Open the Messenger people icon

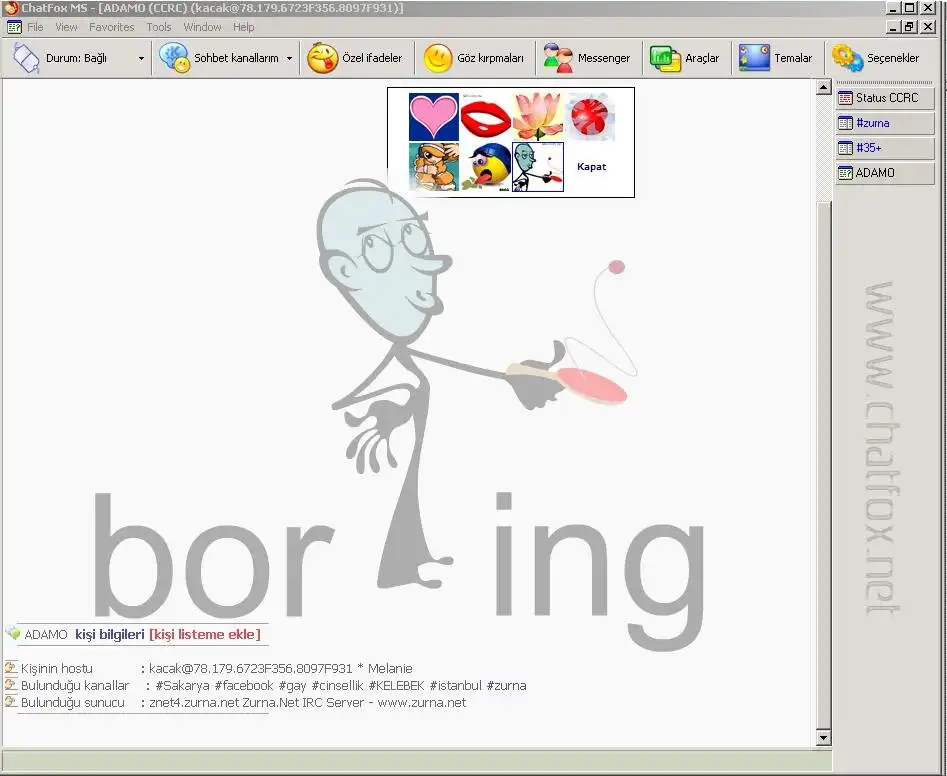point(557,58)
